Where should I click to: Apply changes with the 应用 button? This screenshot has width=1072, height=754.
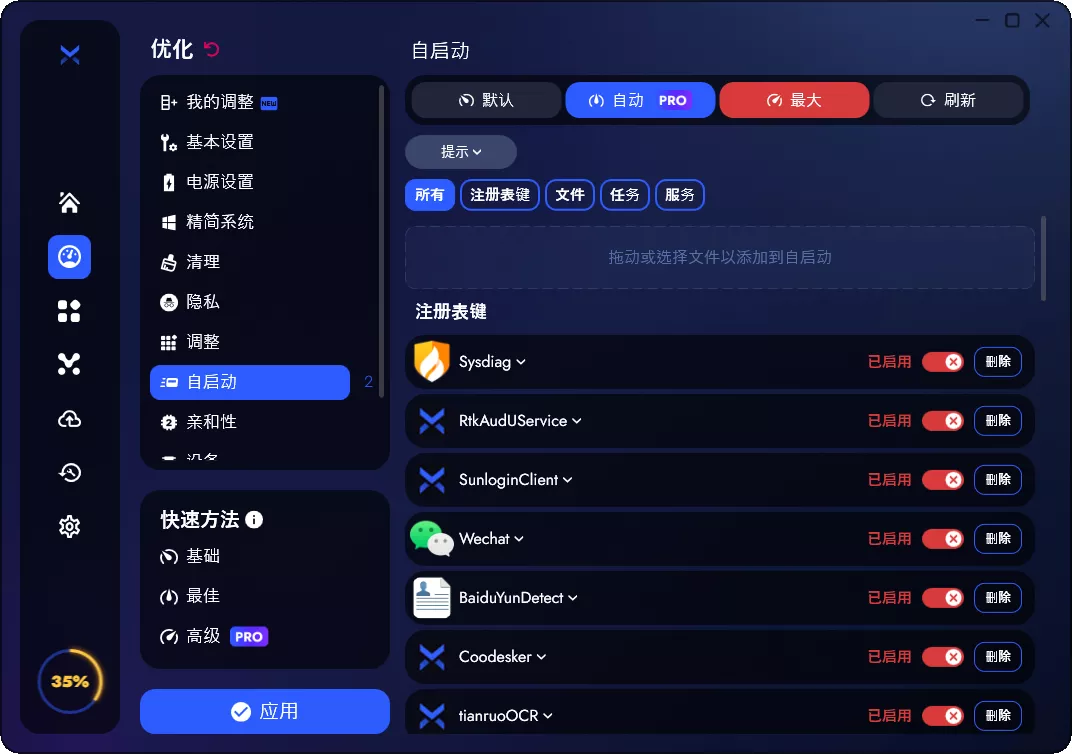pos(264,710)
